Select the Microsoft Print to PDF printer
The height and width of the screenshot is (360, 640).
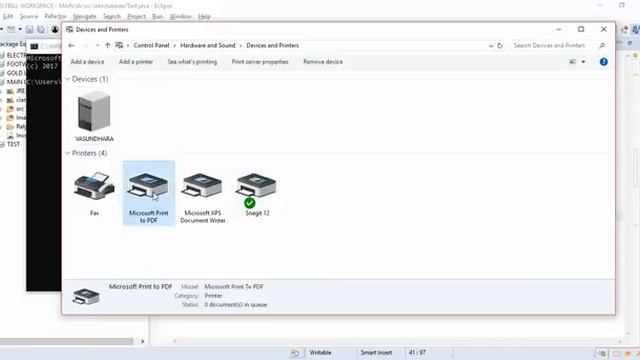pyautogui.click(x=149, y=193)
